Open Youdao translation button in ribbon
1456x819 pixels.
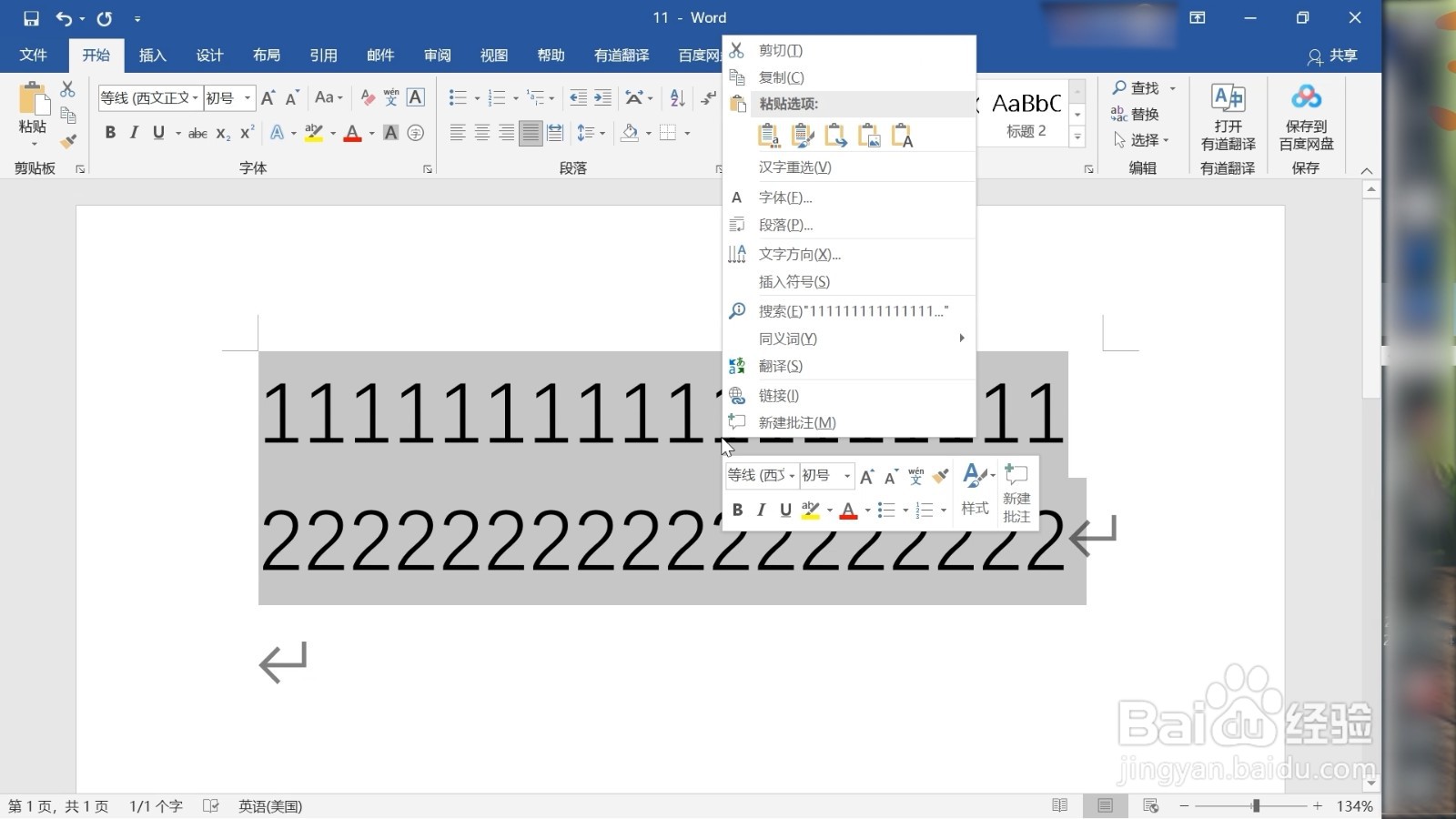(x=1228, y=118)
